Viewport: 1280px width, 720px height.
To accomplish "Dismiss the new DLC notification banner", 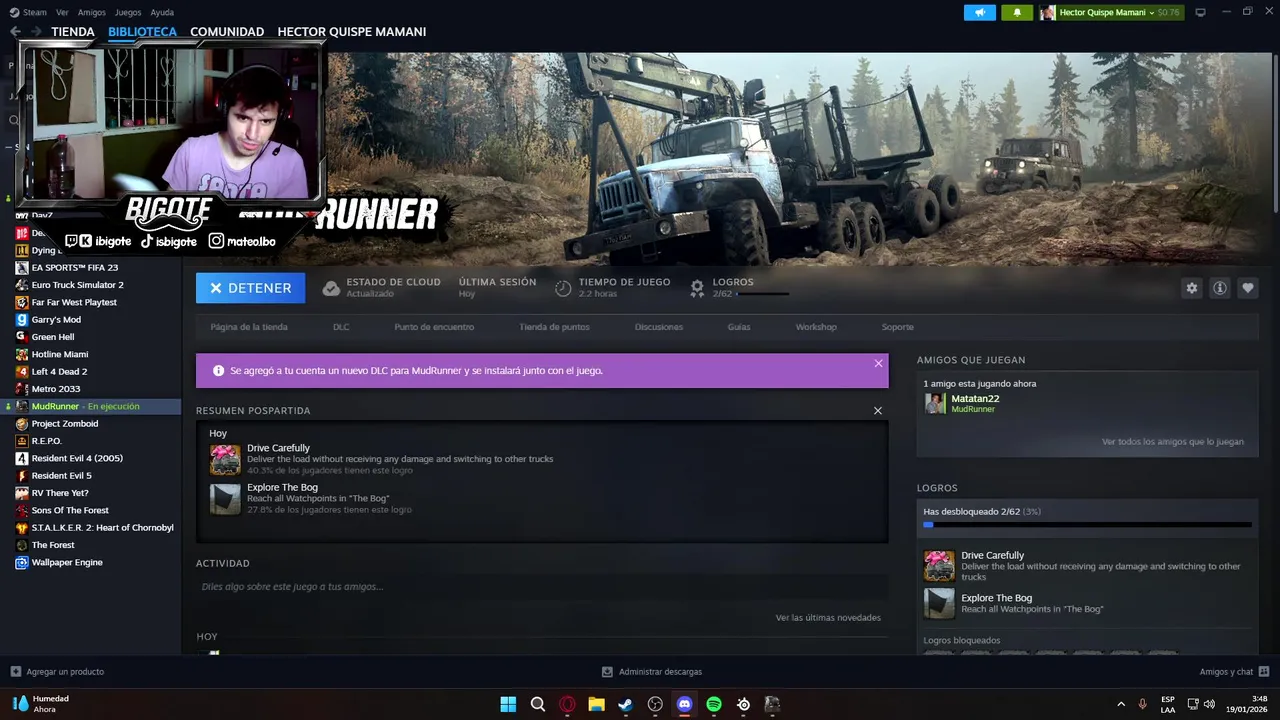I will pyautogui.click(x=878, y=363).
